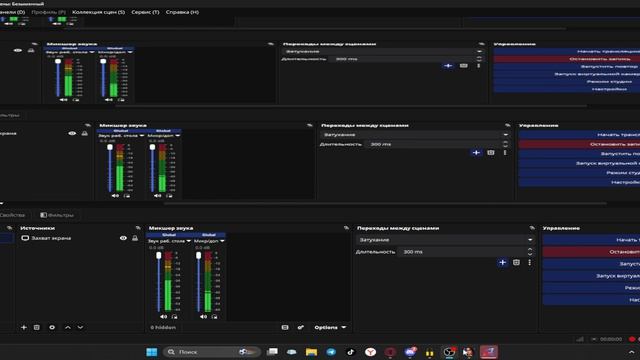Open Yandex Browser from the taskbar
The image size is (640, 360).
pos(370,352)
